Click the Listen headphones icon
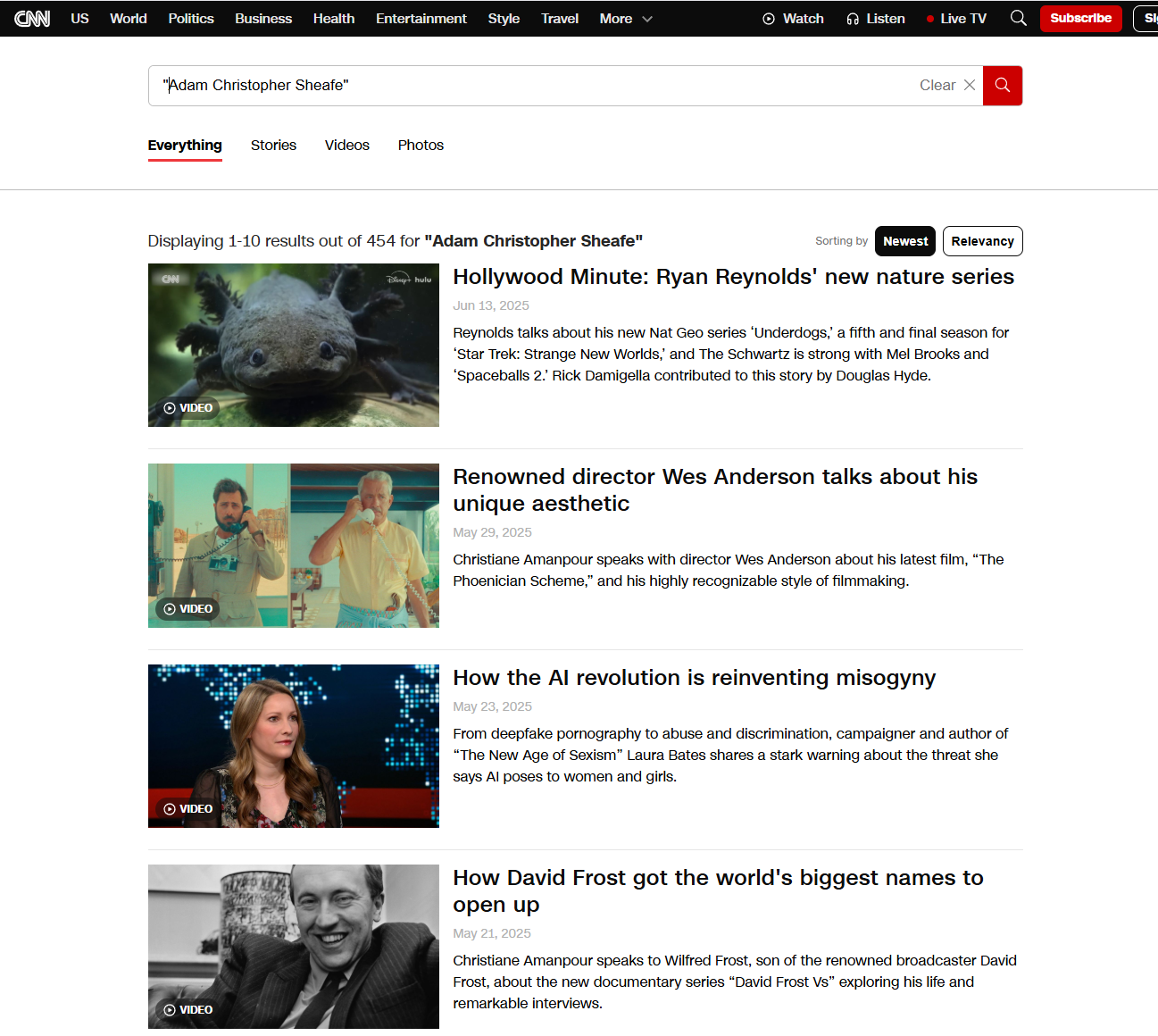Viewport: 1158px width, 1036px height. point(853,19)
